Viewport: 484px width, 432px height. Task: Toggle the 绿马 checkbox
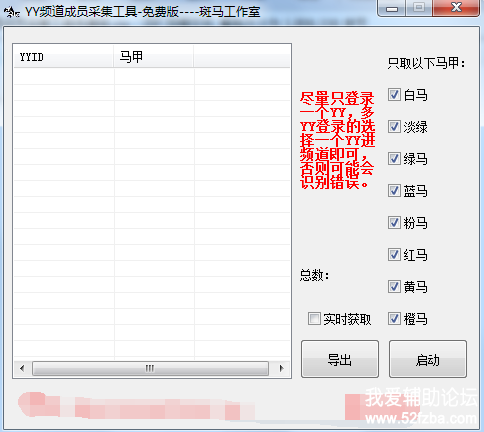[x=394, y=159]
